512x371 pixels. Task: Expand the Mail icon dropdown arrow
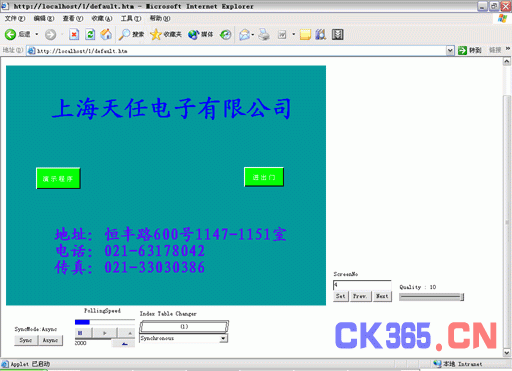(253, 34)
